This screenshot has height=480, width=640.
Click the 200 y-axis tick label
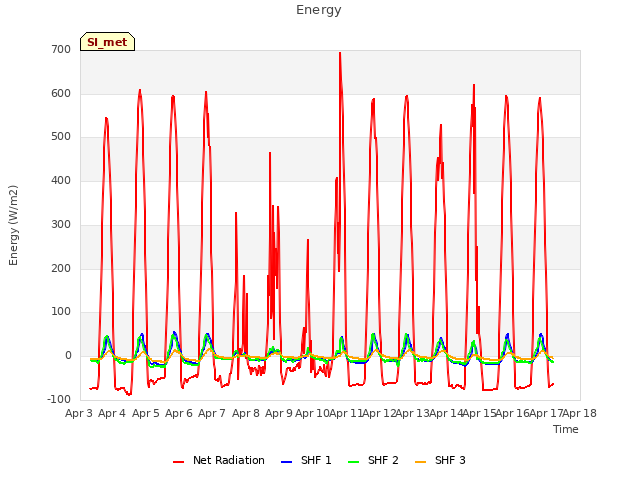point(61,269)
